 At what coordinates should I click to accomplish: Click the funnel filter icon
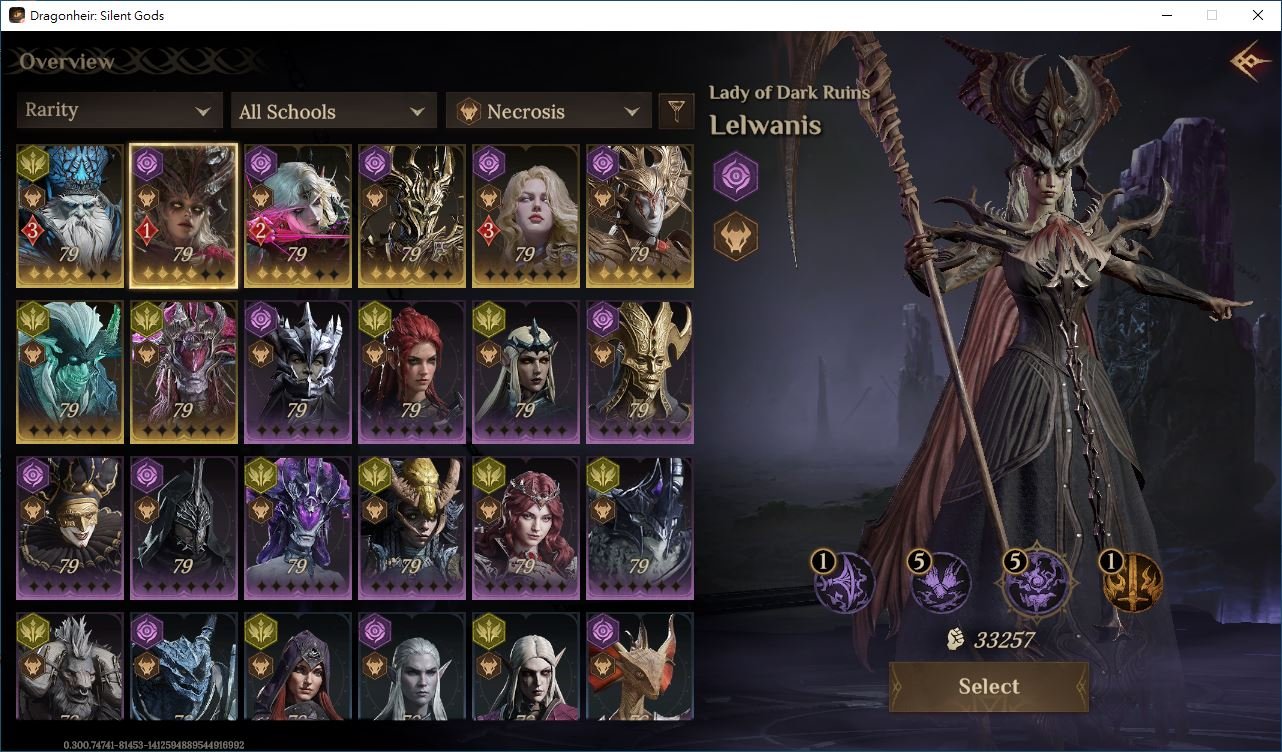677,110
